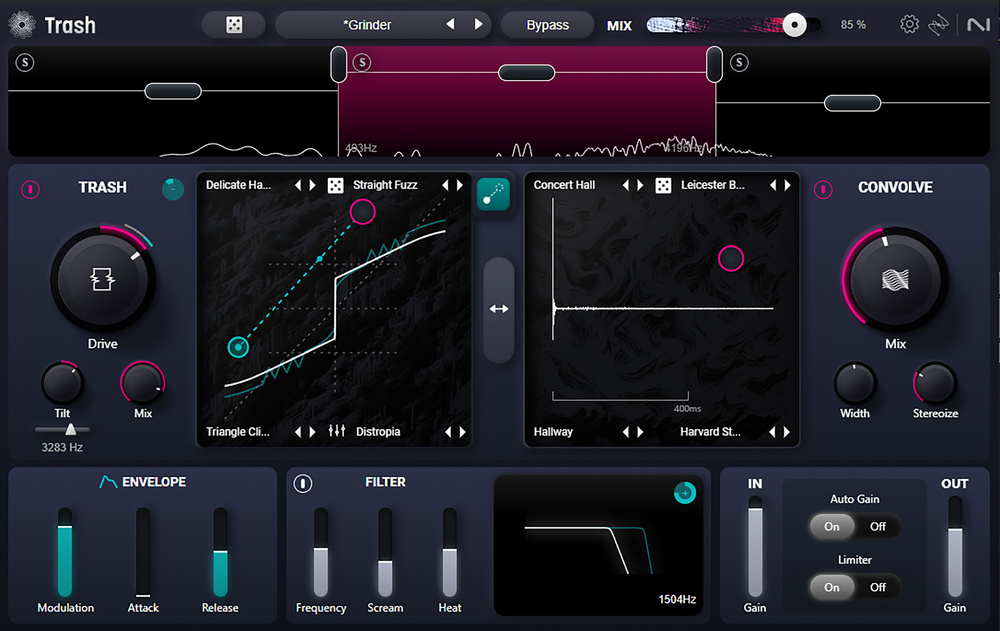Click next arrow for Distropia
The image size is (1000, 631).
pos(462,432)
